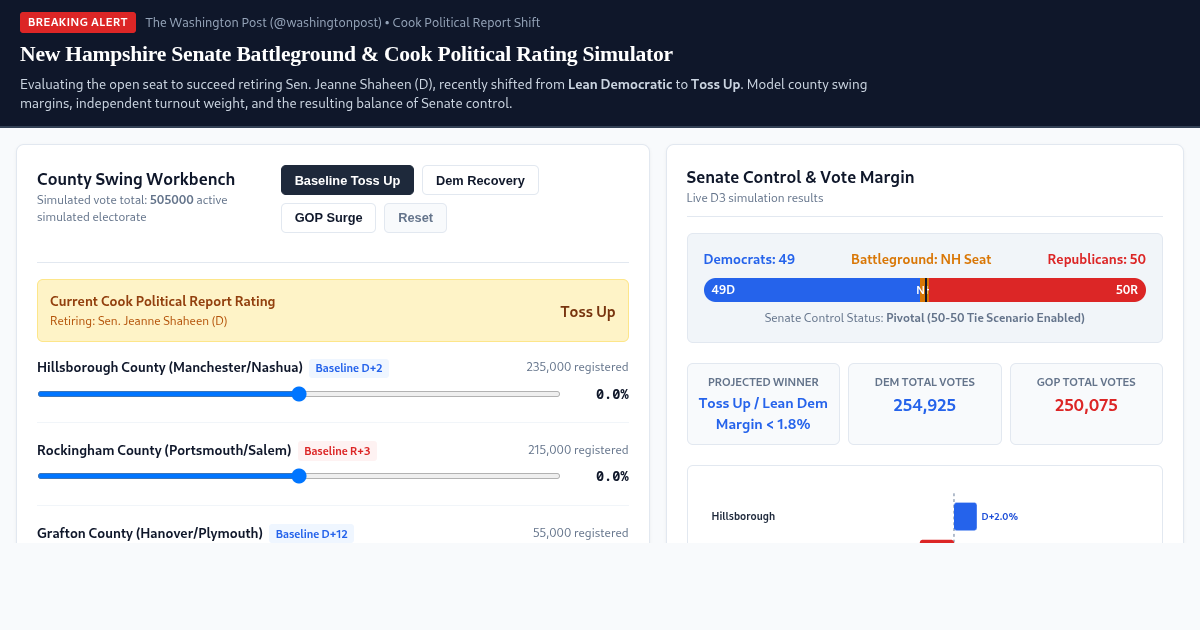Apply the GOP Surge preset
This screenshot has height=630, width=1200.
tap(328, 218)
